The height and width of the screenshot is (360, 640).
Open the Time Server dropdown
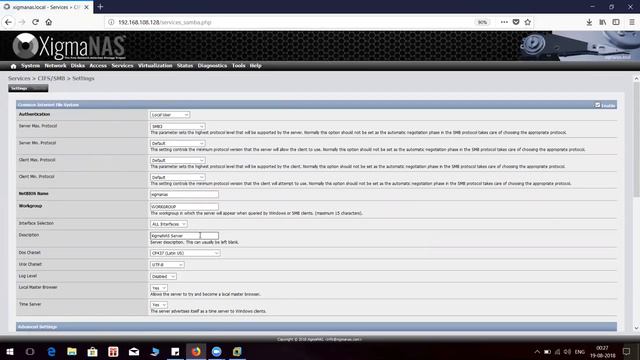point(159,305)
